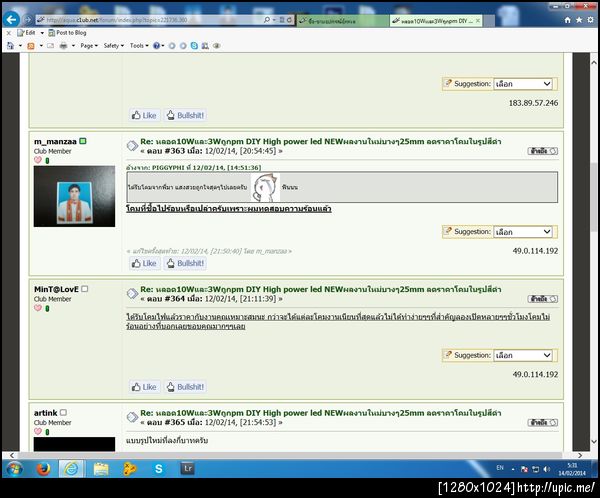Open MinT@LovE's user profile link
Viewport: 600px width, 498px height.
coord(56,289)
